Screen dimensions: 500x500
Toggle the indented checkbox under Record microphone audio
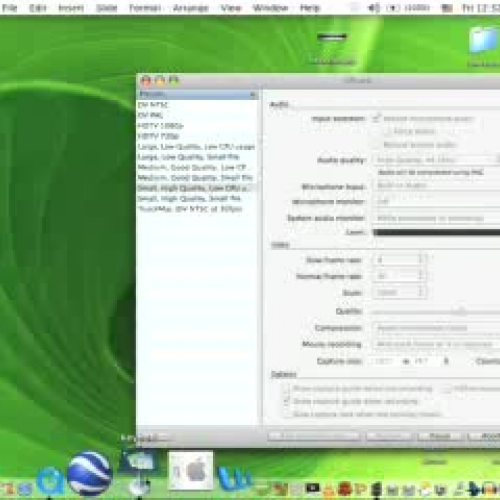[387, 131]
